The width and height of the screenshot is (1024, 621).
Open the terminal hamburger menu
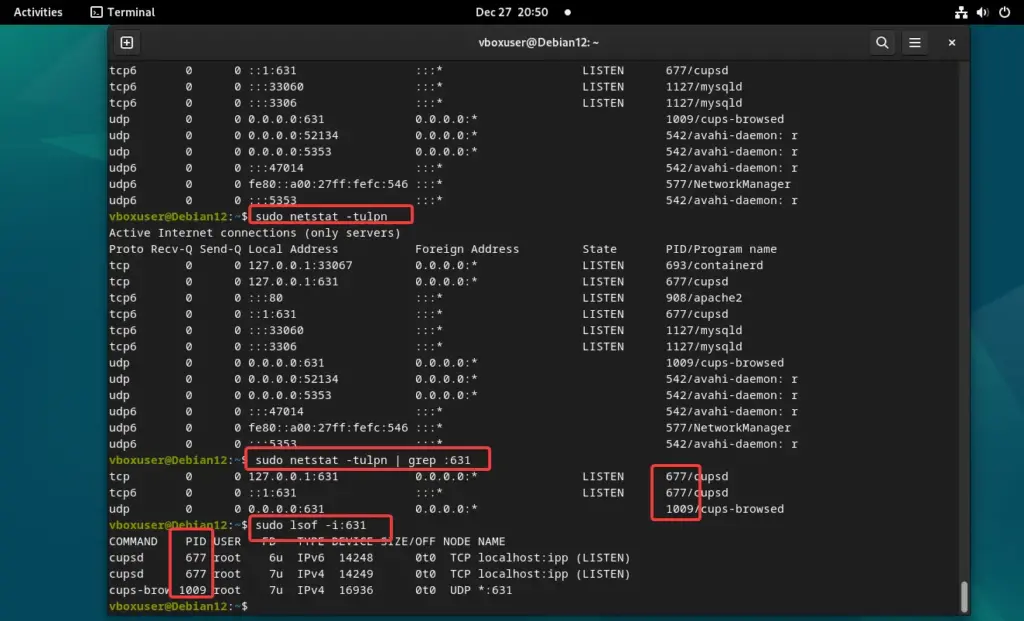coord(914,42)
